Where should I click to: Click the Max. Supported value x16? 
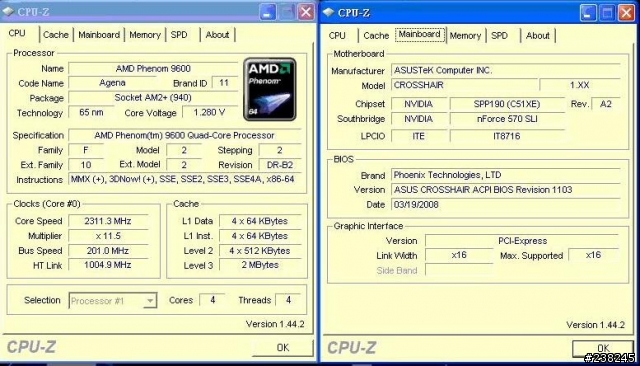[593, 255]
